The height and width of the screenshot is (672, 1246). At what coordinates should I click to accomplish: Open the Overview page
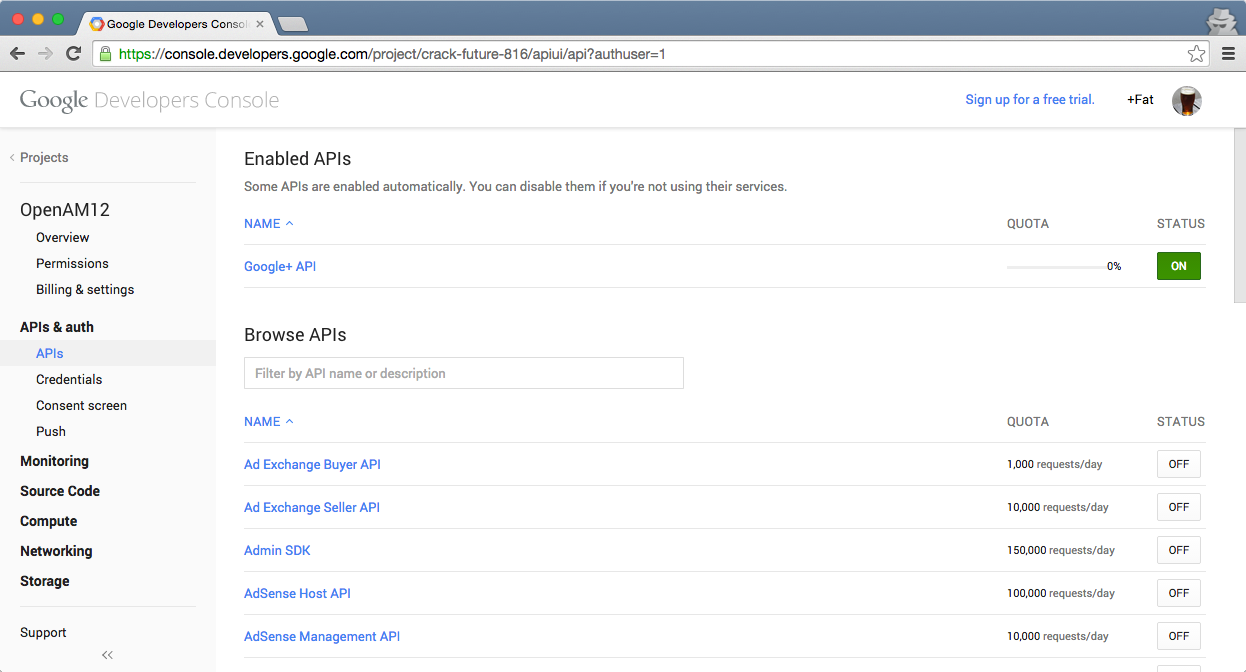62,237
